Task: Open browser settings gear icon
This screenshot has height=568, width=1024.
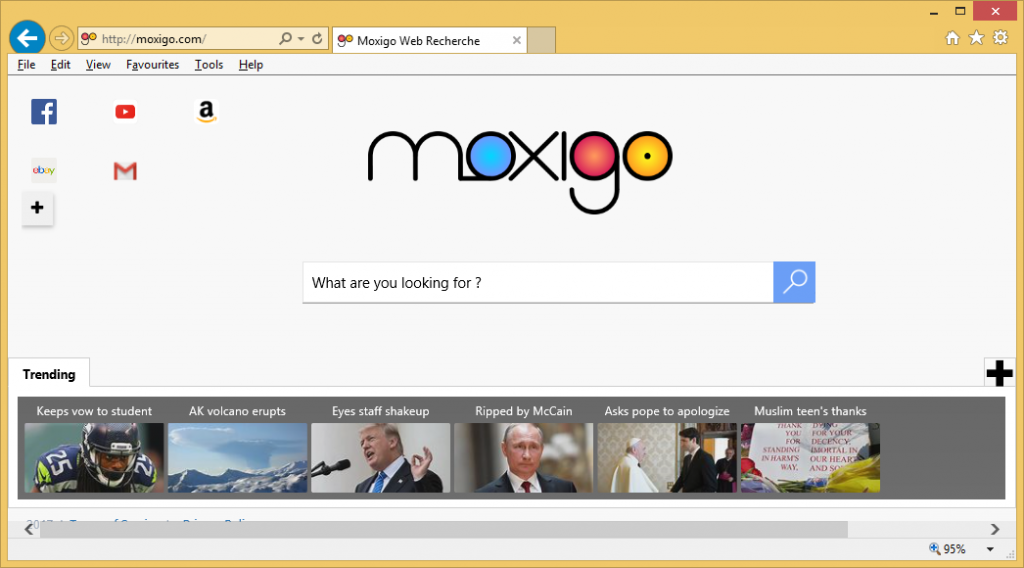Action: click(999, 38)
